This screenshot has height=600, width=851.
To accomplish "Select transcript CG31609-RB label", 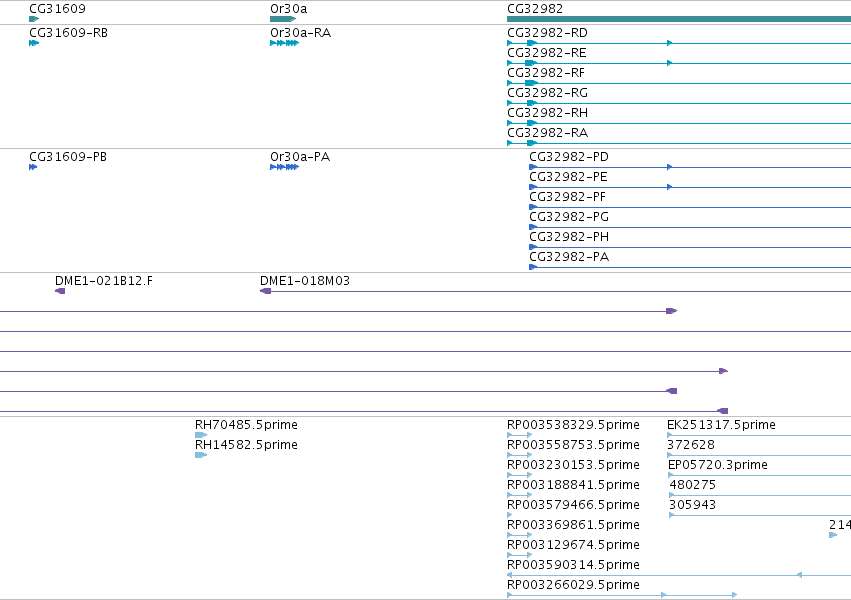I will click(68, 33).
